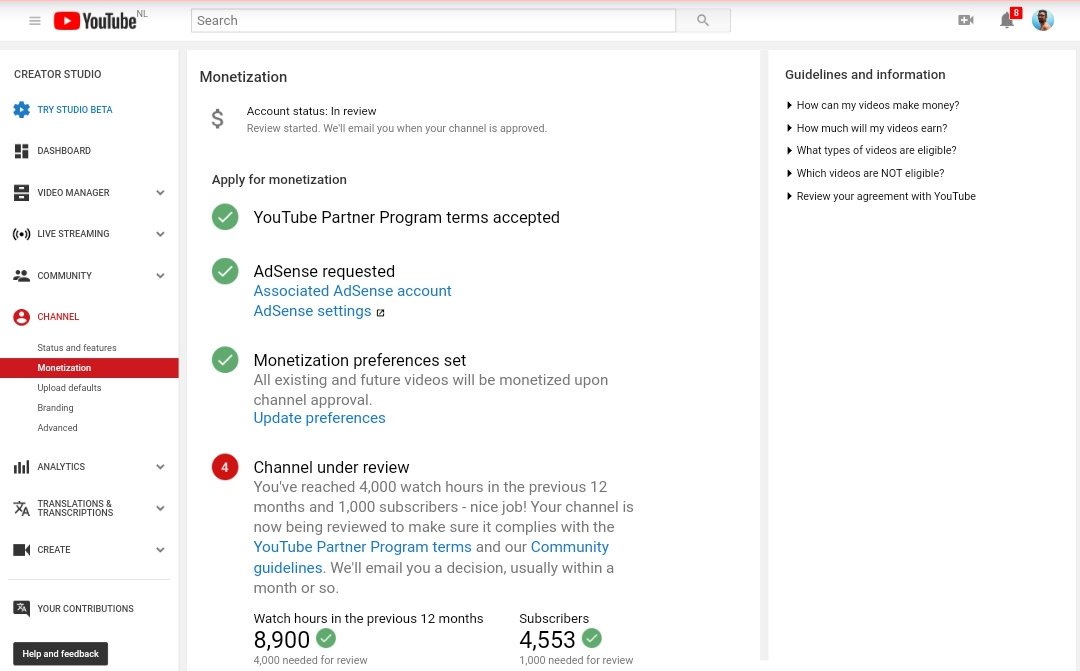Expand 'Review your agreement with YouTube'
This screenshot has width=1080, height=671.
tap(881, 196)
